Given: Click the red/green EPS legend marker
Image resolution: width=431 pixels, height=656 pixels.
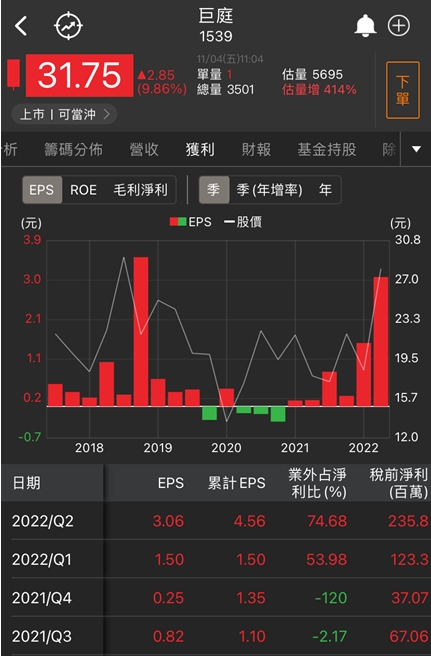Looking at the screenshot, I should [178, 222].
